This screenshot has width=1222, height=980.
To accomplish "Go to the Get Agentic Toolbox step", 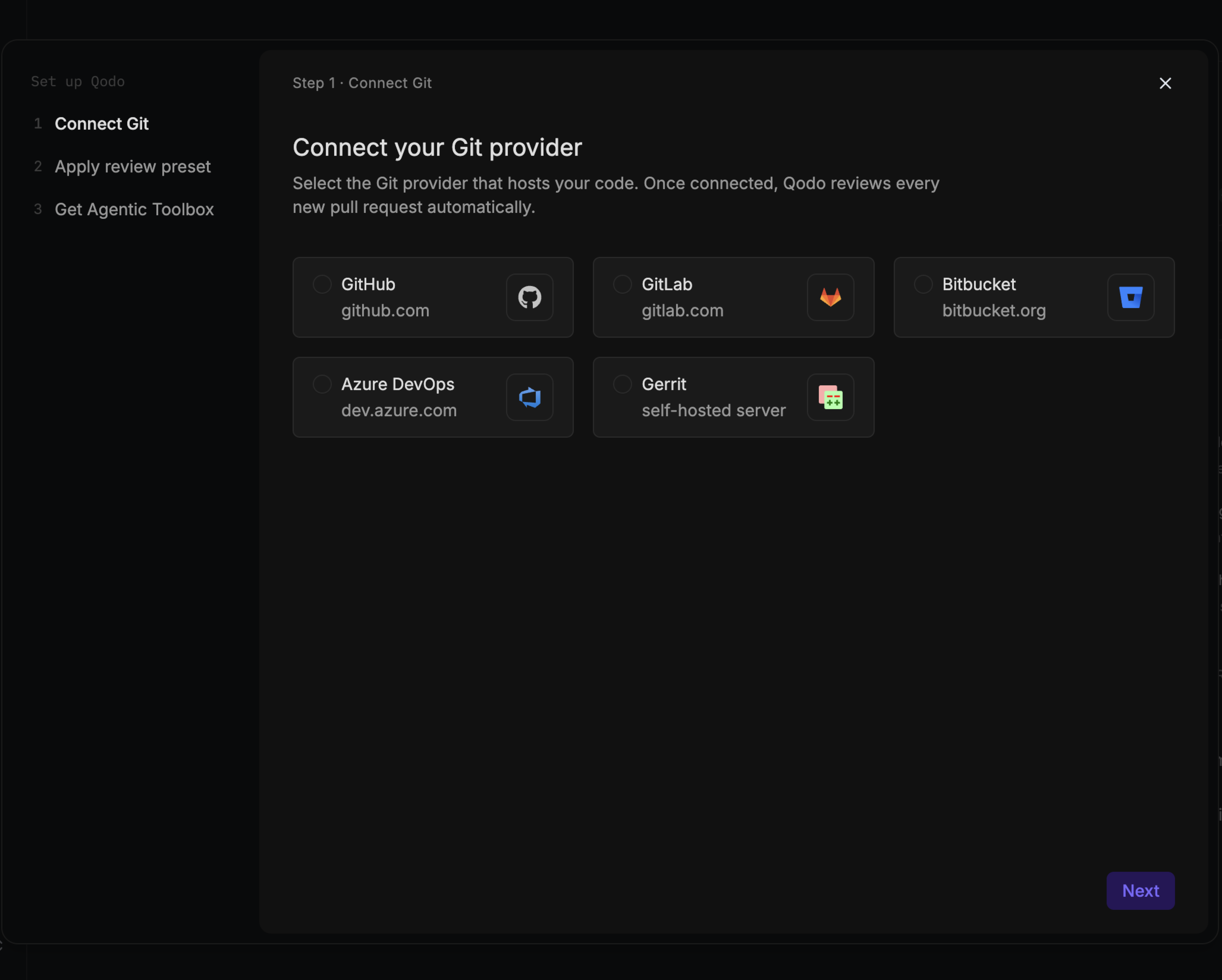I will click(134, 210).
